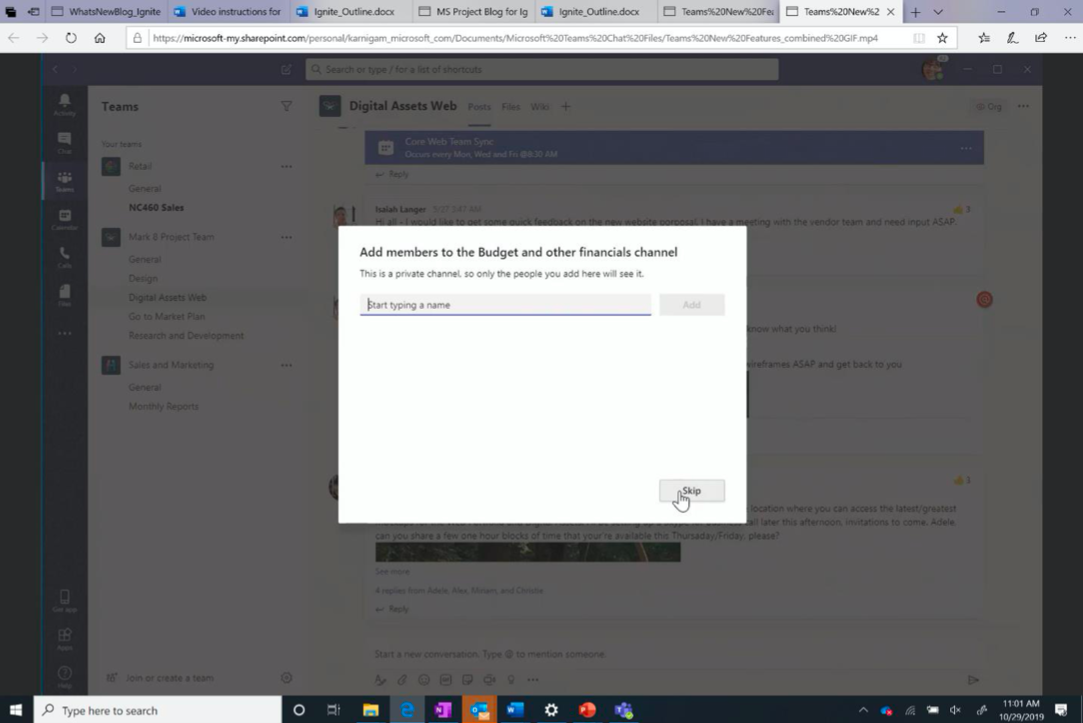Open the Chat icon in Teams sidebar
The width and height of the screenshot is (1083, 723).
coord(64,143)
